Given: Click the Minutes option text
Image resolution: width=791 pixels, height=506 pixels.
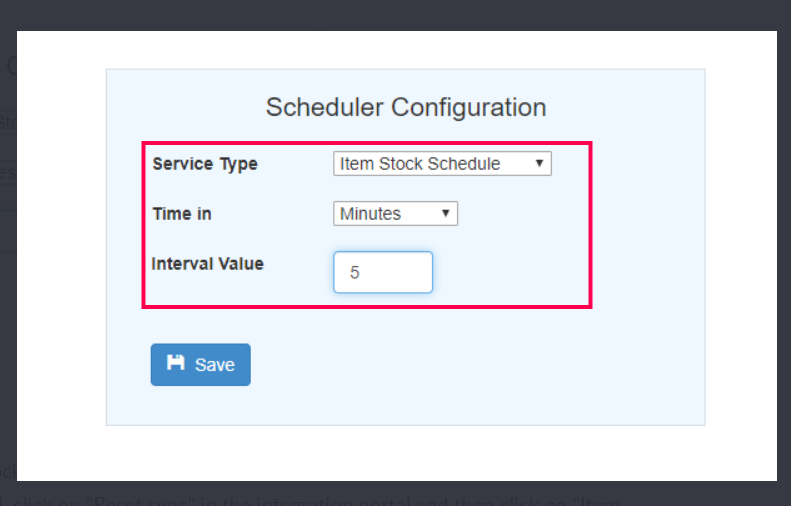Looking at the screenshot, I should point(371,214).
